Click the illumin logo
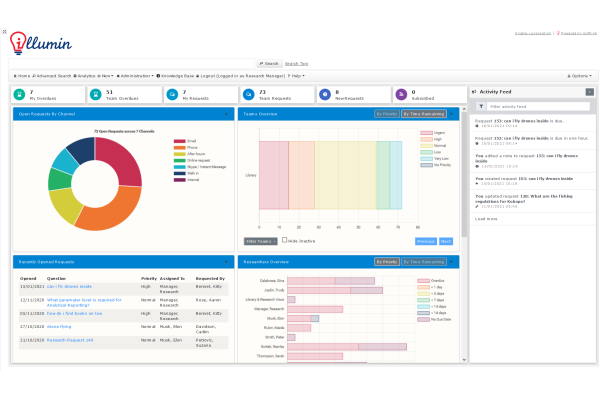 pos(40,44)
